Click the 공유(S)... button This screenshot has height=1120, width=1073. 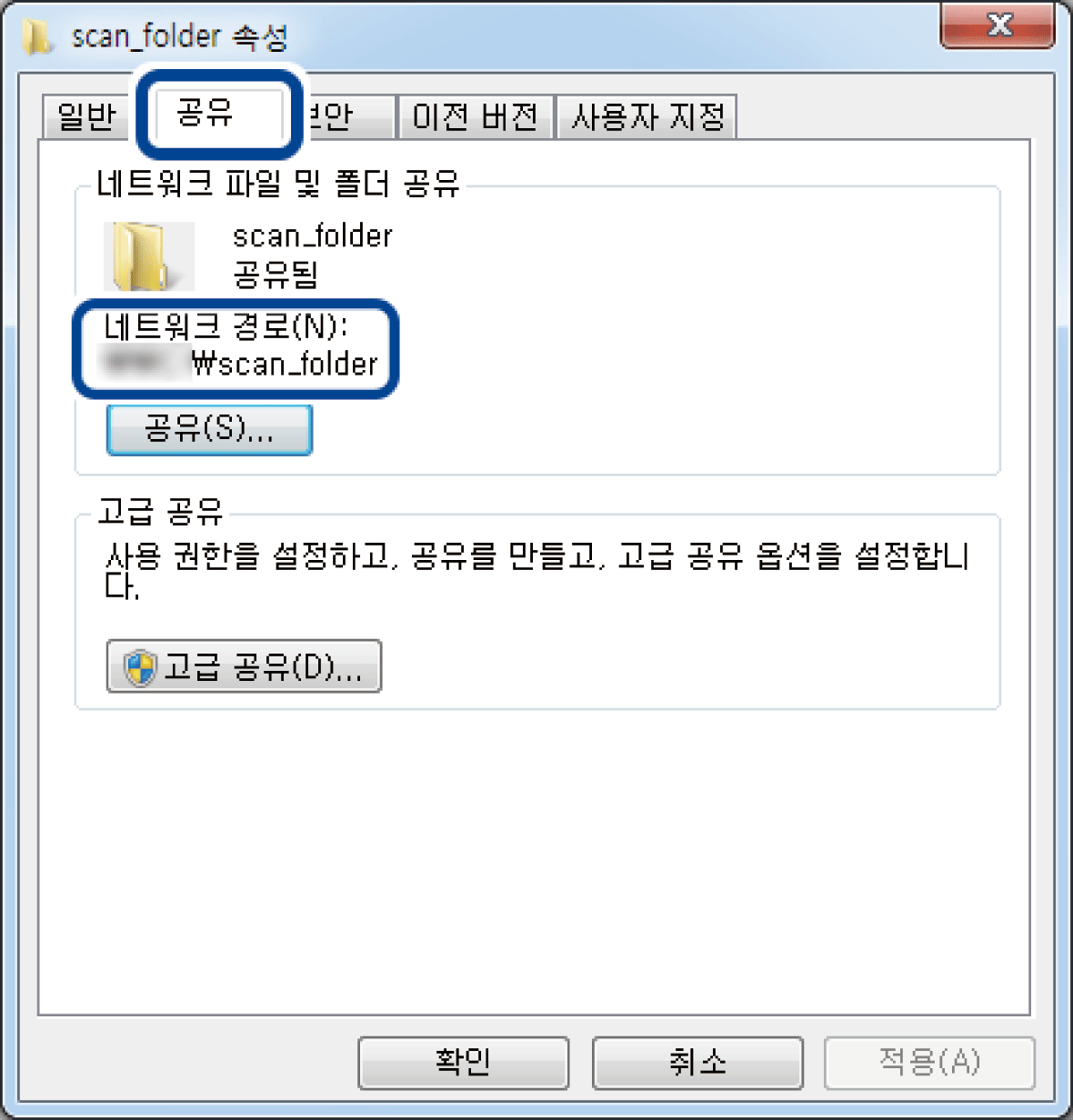(x=209, y=429)
